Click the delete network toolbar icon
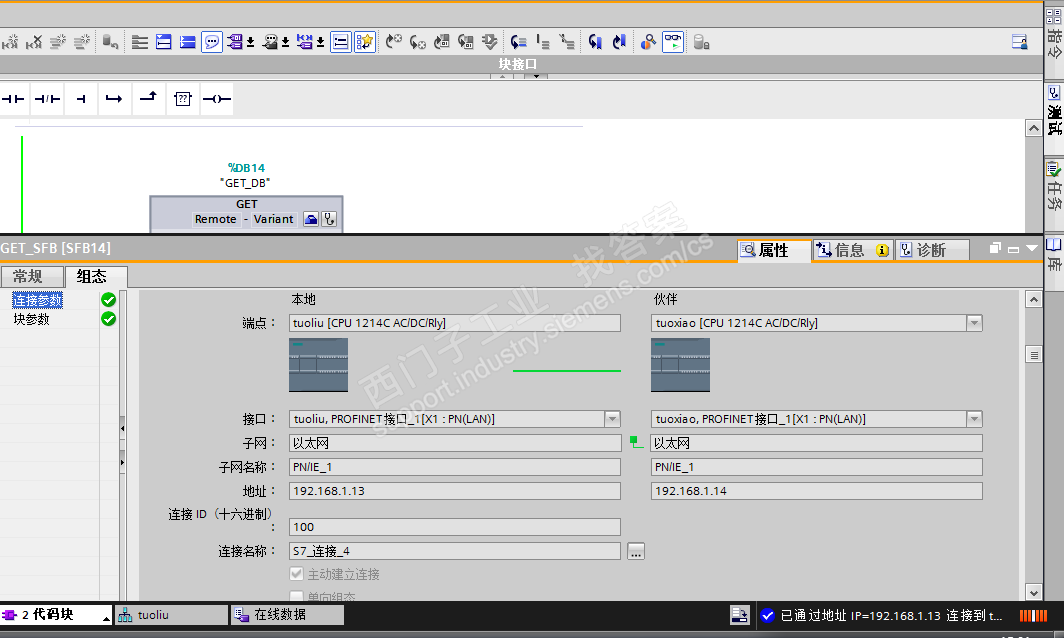The height and width of the screenshot is (638, 1064). tap(34, 42)
